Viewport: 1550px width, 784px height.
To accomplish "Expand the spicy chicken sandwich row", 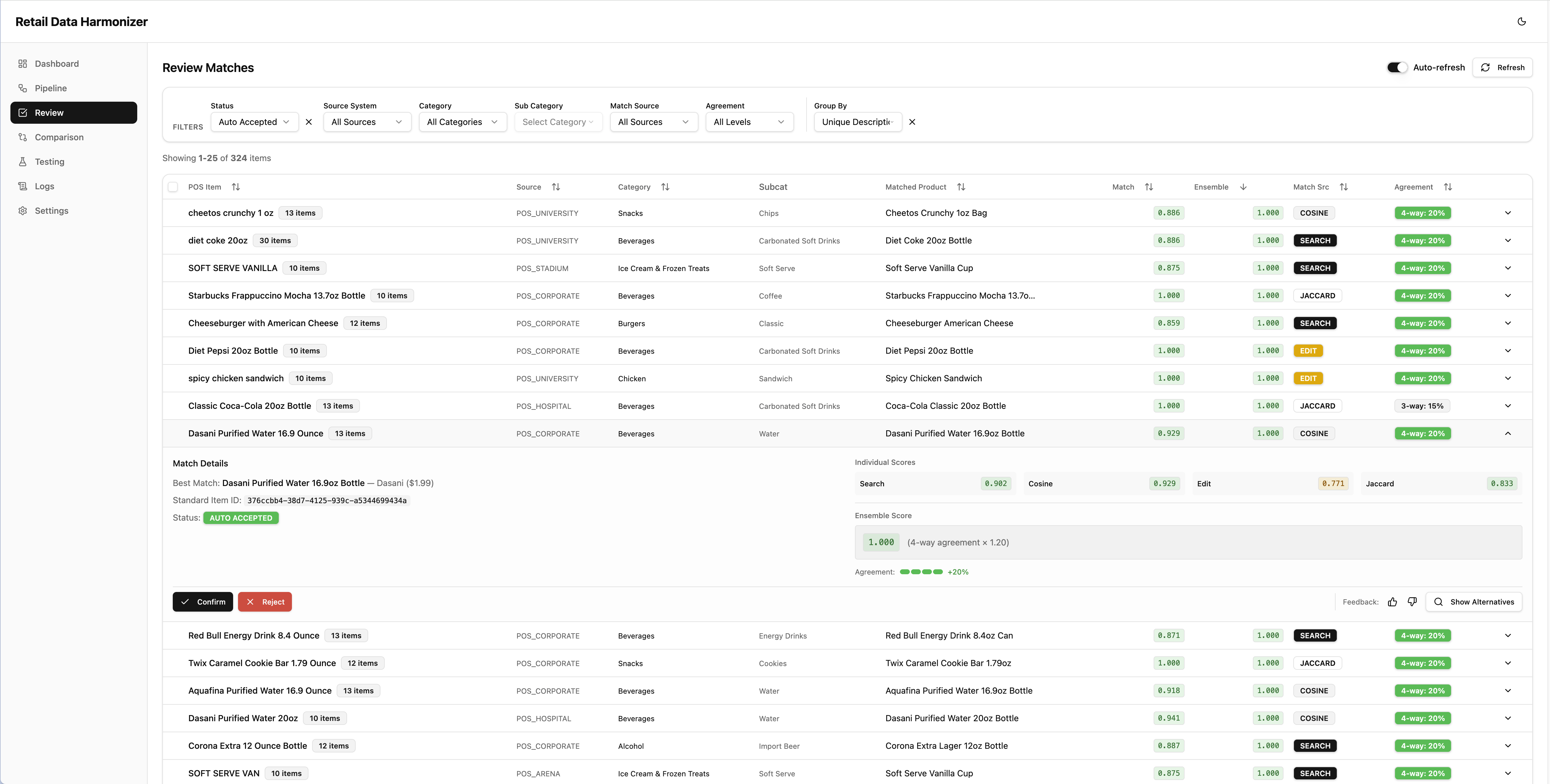I will coord(1508,379).
